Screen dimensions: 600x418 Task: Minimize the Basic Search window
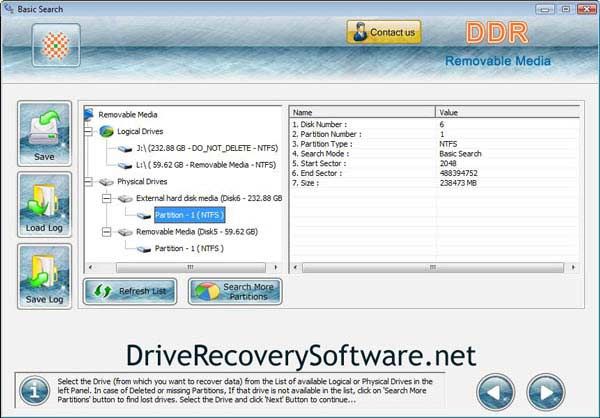545,9
